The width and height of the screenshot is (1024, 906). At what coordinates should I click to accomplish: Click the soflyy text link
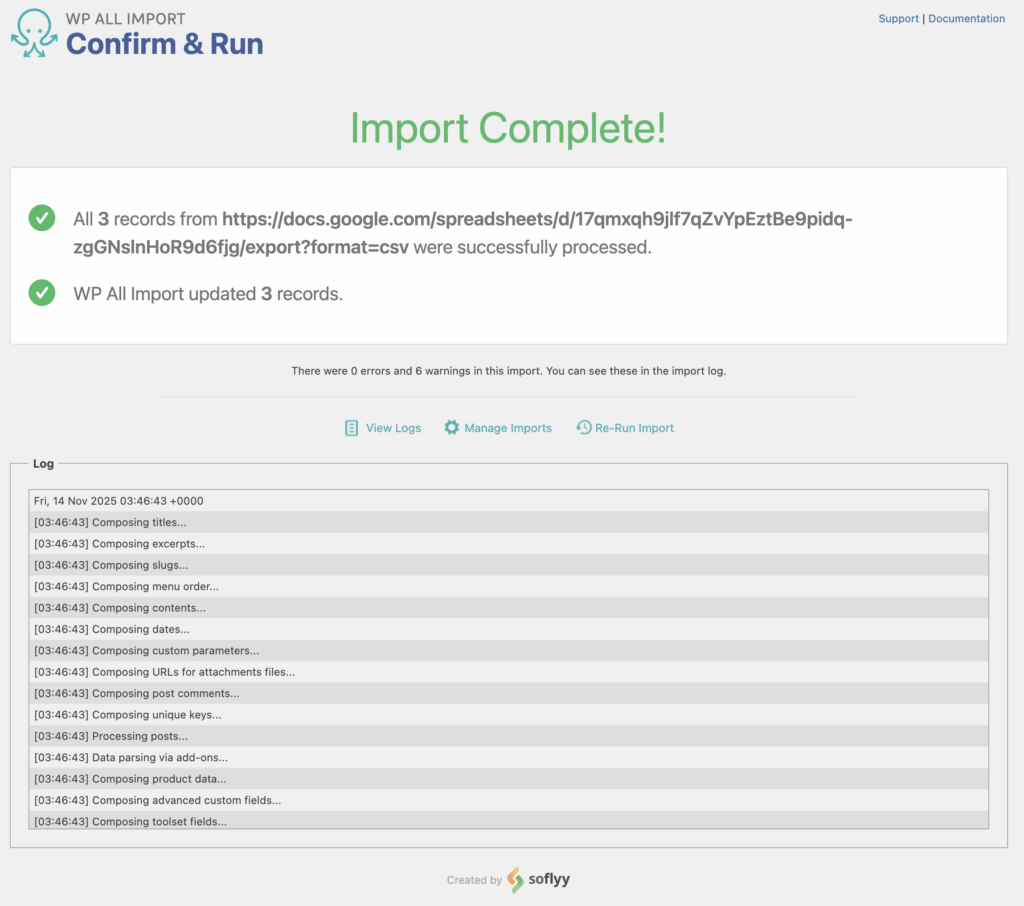coord(551,880)
